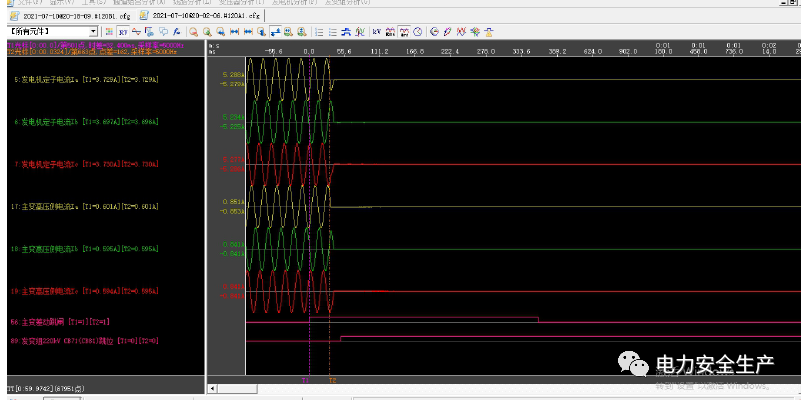Click the T2 cursor marker on timeline
Viewport: 801px width, 400px height.
(x=332, y=381)
